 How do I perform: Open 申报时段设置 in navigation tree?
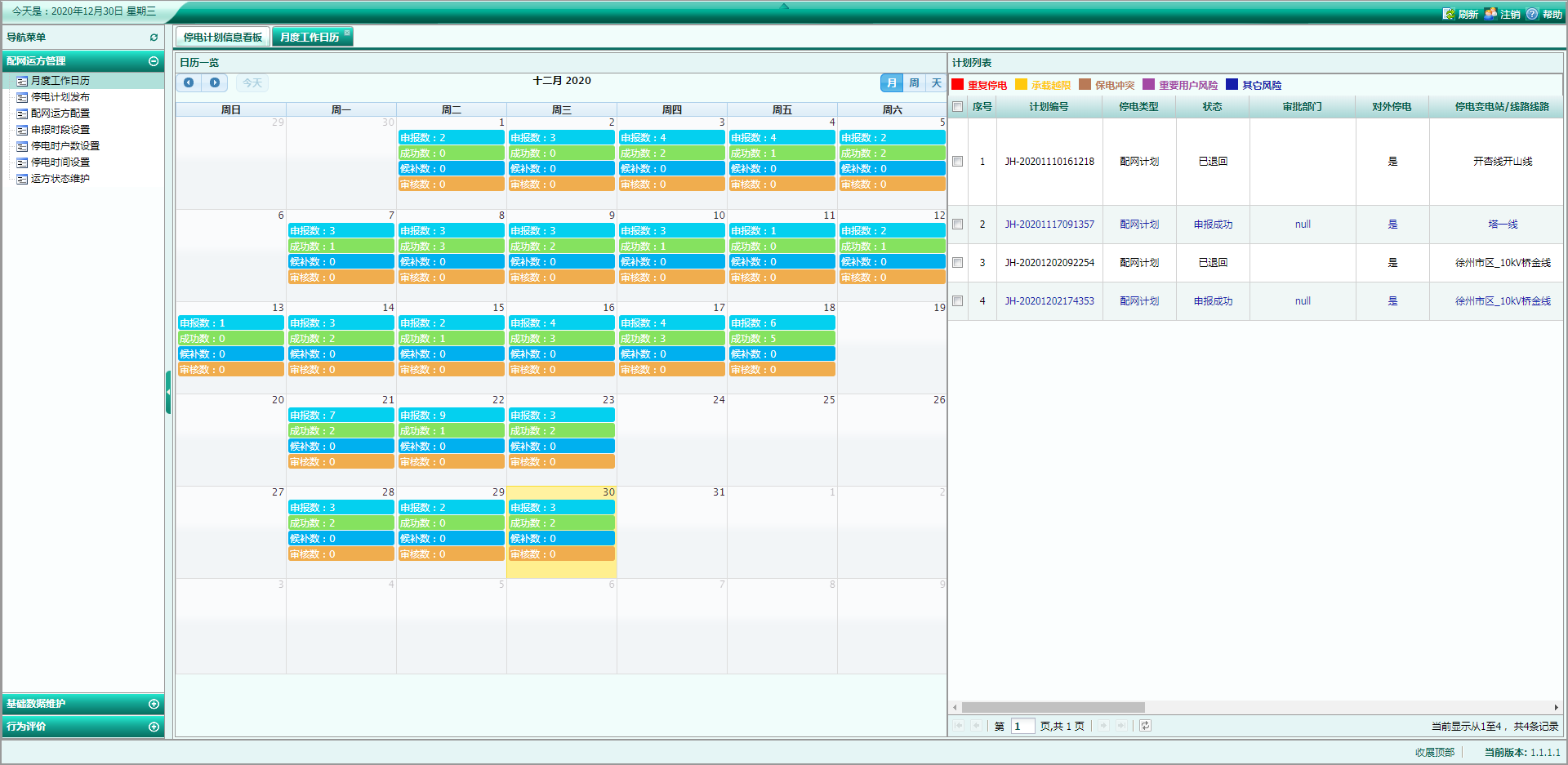pos(60,130)
